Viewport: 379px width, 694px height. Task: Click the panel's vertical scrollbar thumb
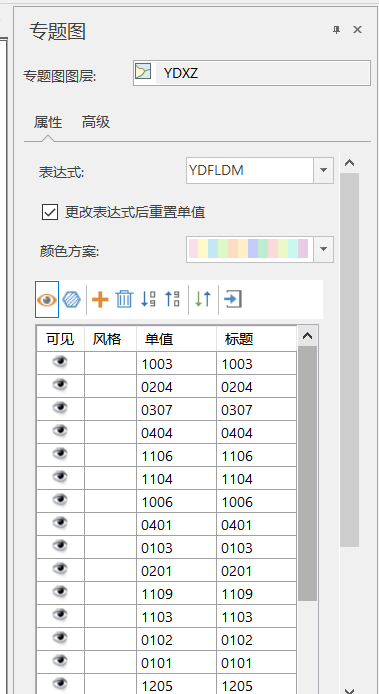(x=350, y=360)
